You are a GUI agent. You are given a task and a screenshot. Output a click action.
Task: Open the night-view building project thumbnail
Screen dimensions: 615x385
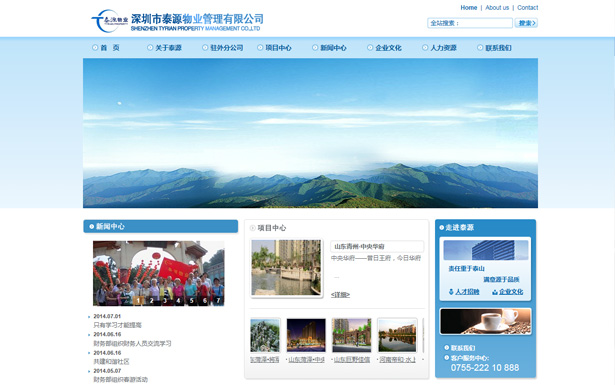click(x=306, y=335)
